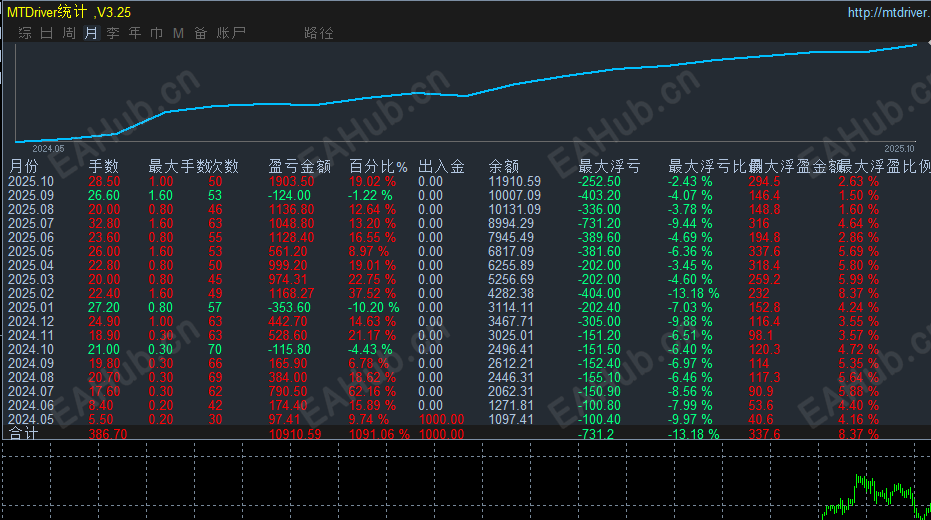The height and width of the screenshot is (520, 931).
Task: Click balance value 3114.11
Action: [x=511, y=307]
